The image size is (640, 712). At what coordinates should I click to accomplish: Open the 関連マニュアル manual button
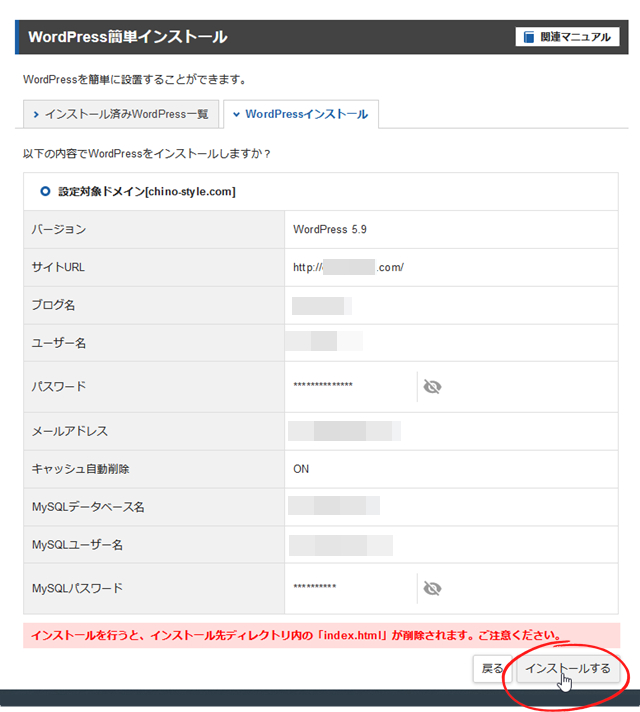pyautogui.click(x=567, y=37)
